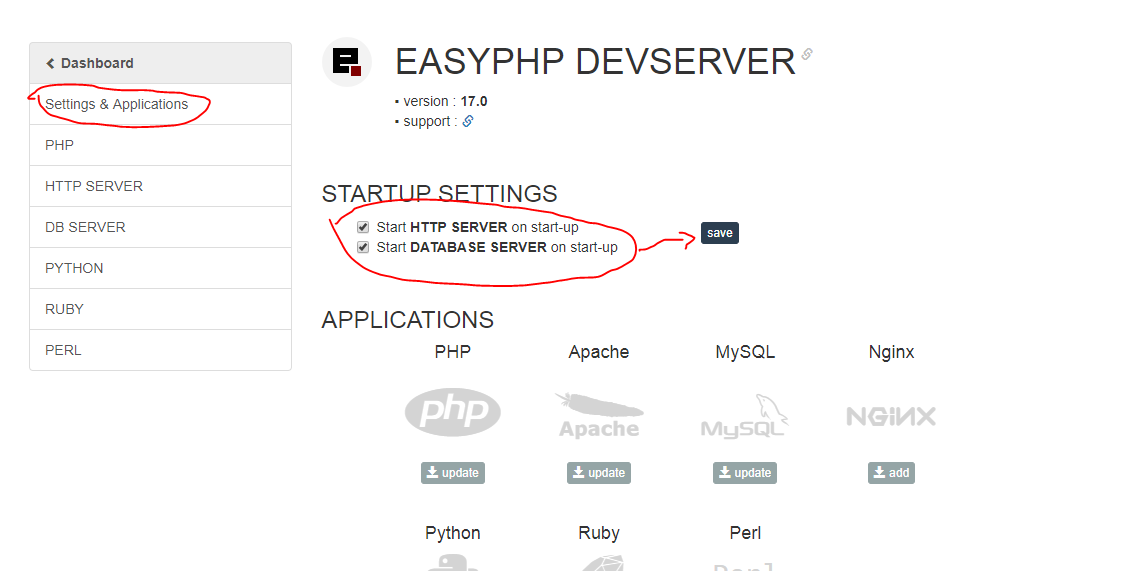Click the link icon next to EASYPHP DEVSERVER title
1123x571 pixels.
(807, 54)
